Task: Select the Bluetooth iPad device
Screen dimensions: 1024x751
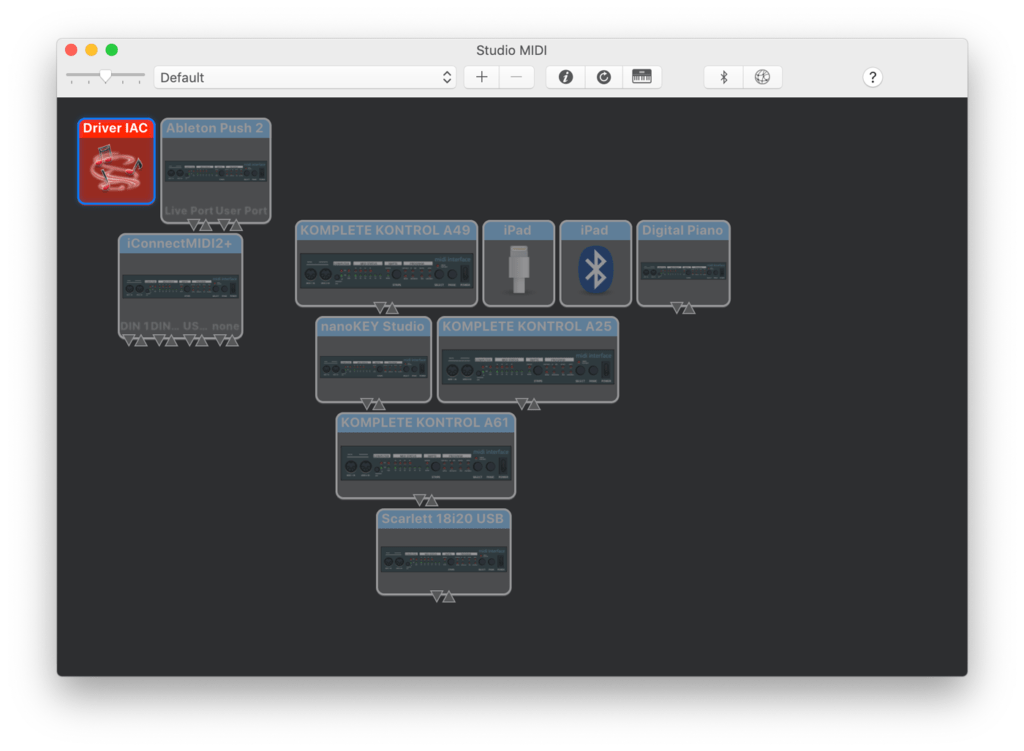Action: pos(595,263)
